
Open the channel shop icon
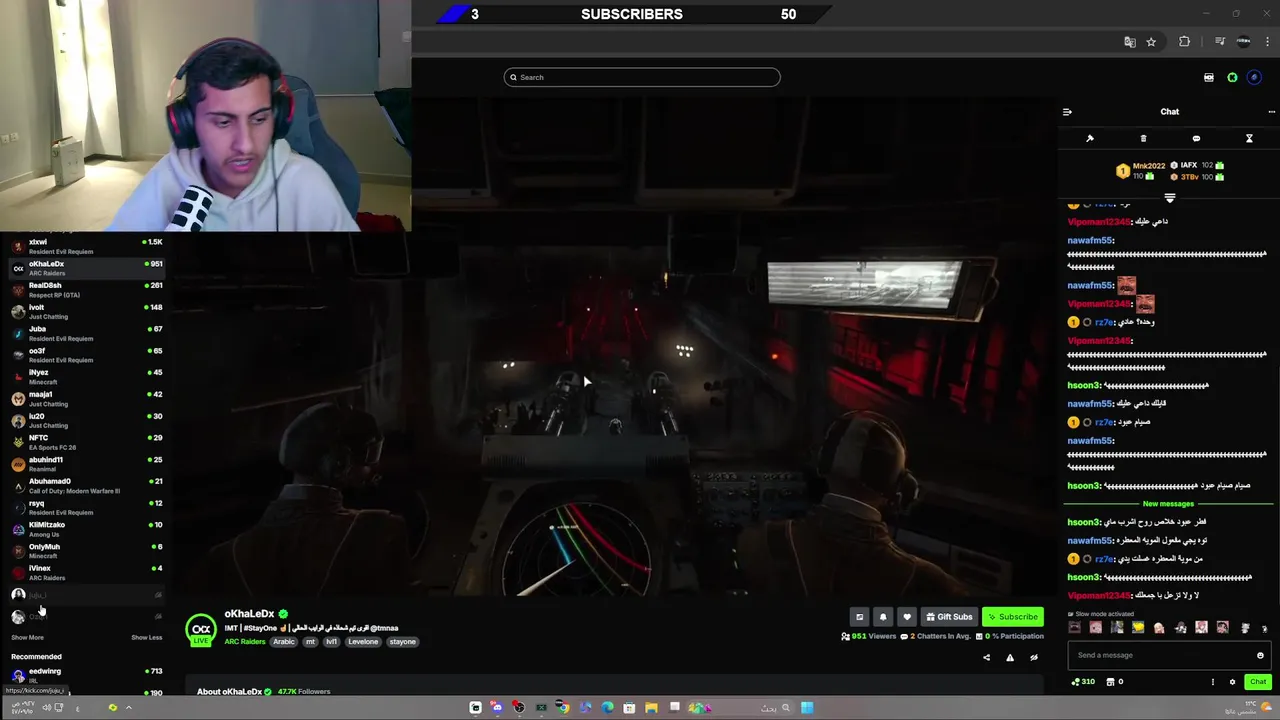coord(1110,682)
